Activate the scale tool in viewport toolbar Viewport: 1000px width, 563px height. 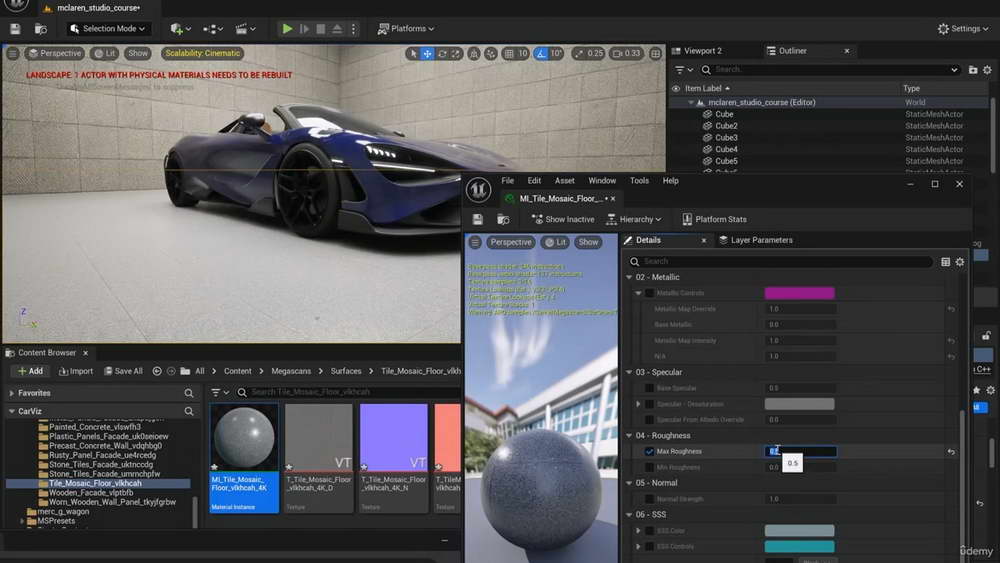pyautogui.click(x=456, y=54)
